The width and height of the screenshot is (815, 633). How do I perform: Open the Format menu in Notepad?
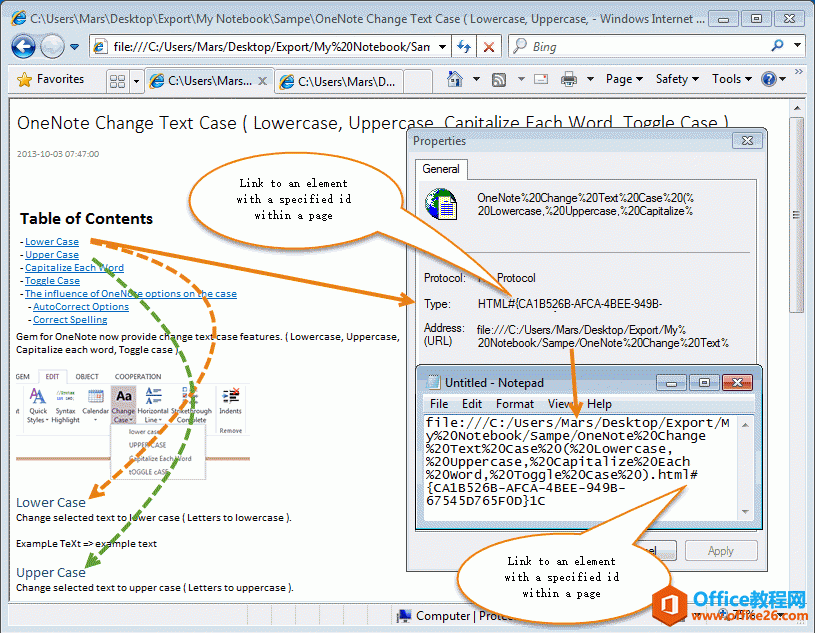(x=514, y=404)
